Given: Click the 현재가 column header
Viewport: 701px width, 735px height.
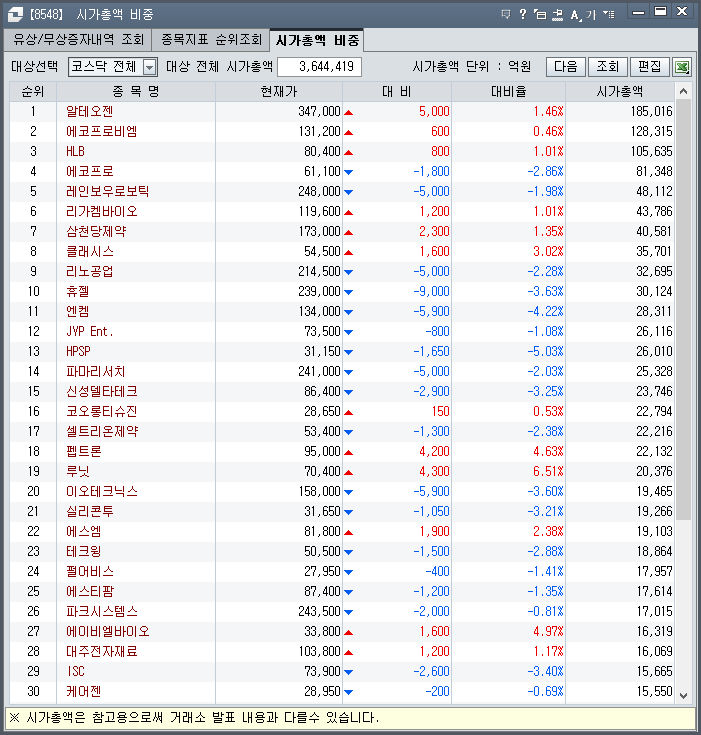Looking at the screenshot, I should pyautogui.click(x=279, y=91).
